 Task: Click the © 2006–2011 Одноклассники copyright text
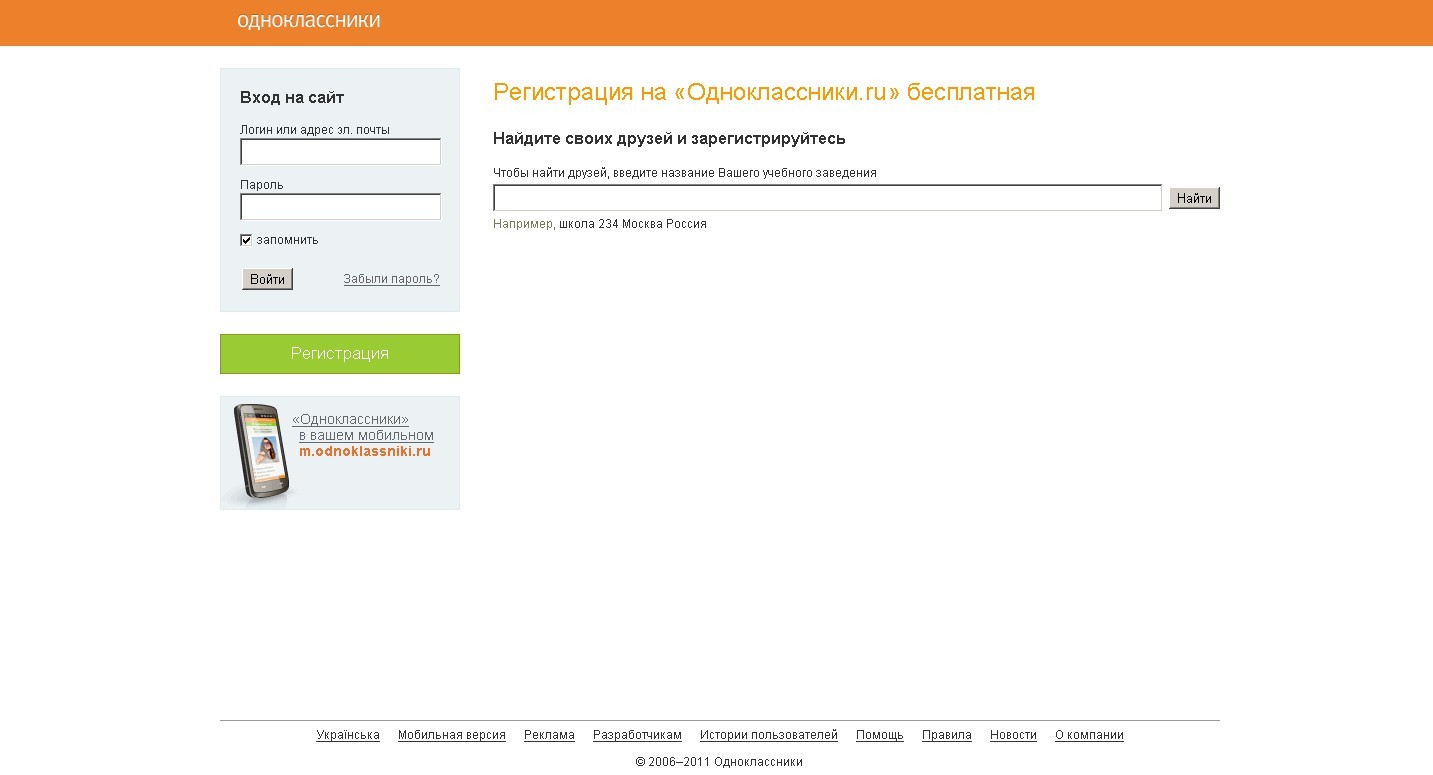tap(719, 762)
